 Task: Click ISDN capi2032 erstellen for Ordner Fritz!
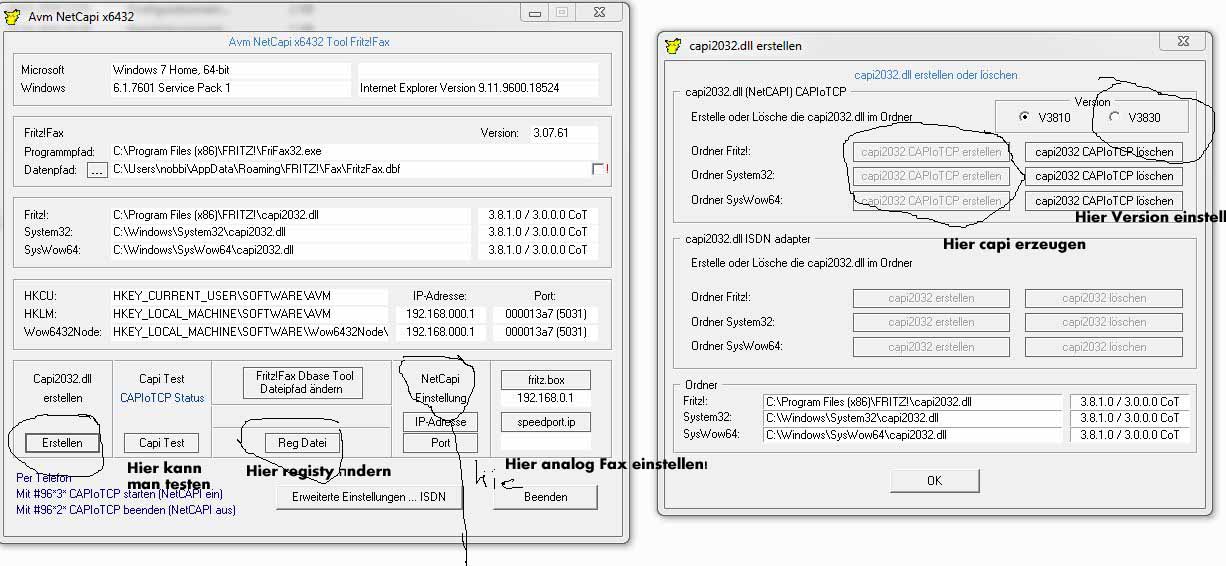(931, 298)
